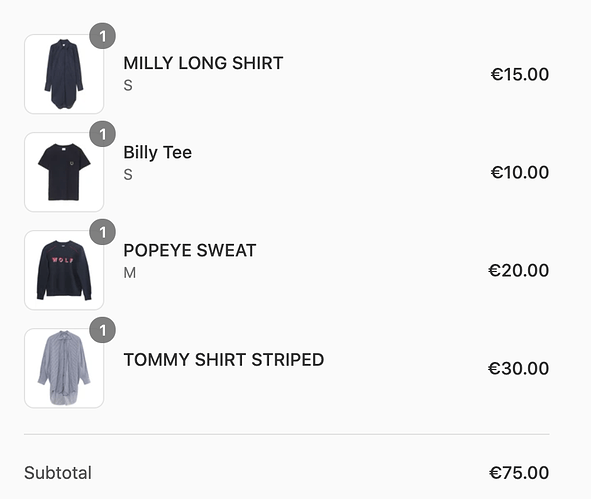Click the Billy Tee product thumbnail
The height and width of the screenshot is (499, 591).
[64, 172]
